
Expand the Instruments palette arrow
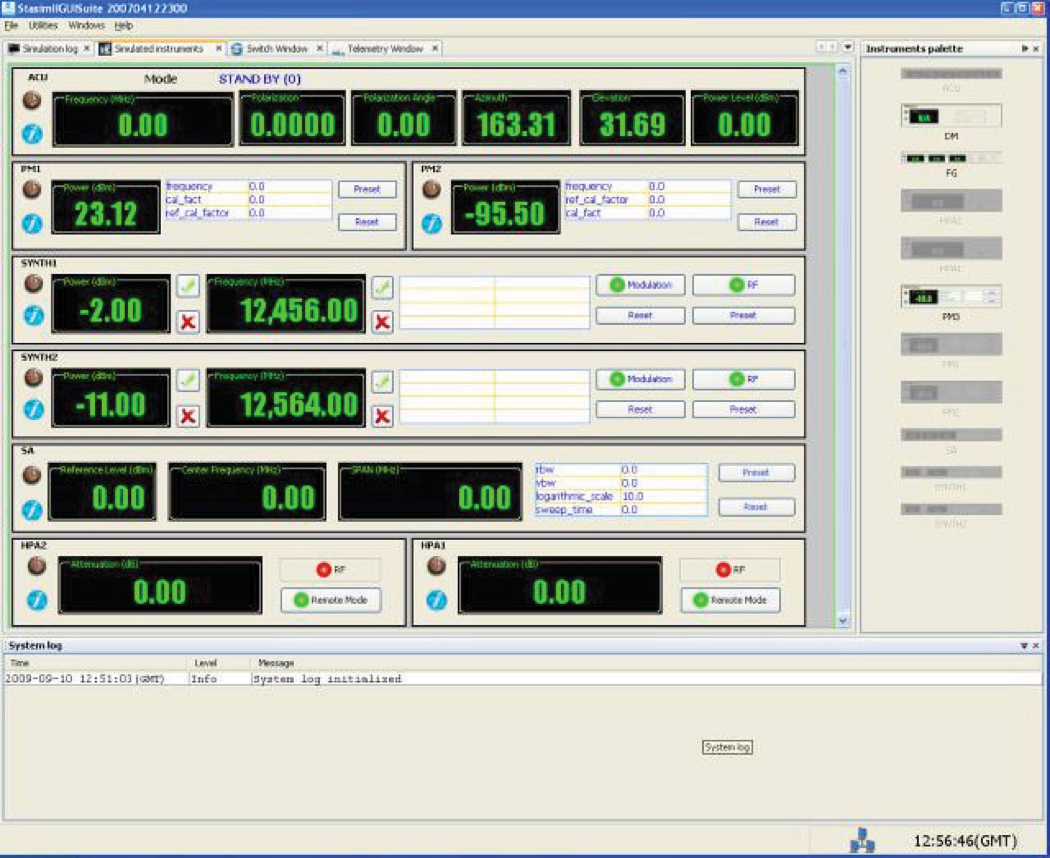click(1025, 49)
